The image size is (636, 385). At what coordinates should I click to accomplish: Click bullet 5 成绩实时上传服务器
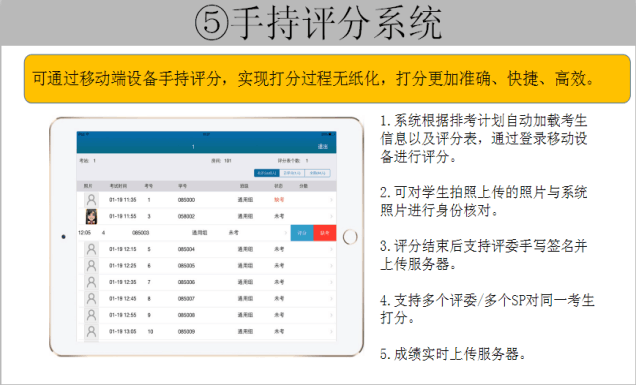(453, 354)
